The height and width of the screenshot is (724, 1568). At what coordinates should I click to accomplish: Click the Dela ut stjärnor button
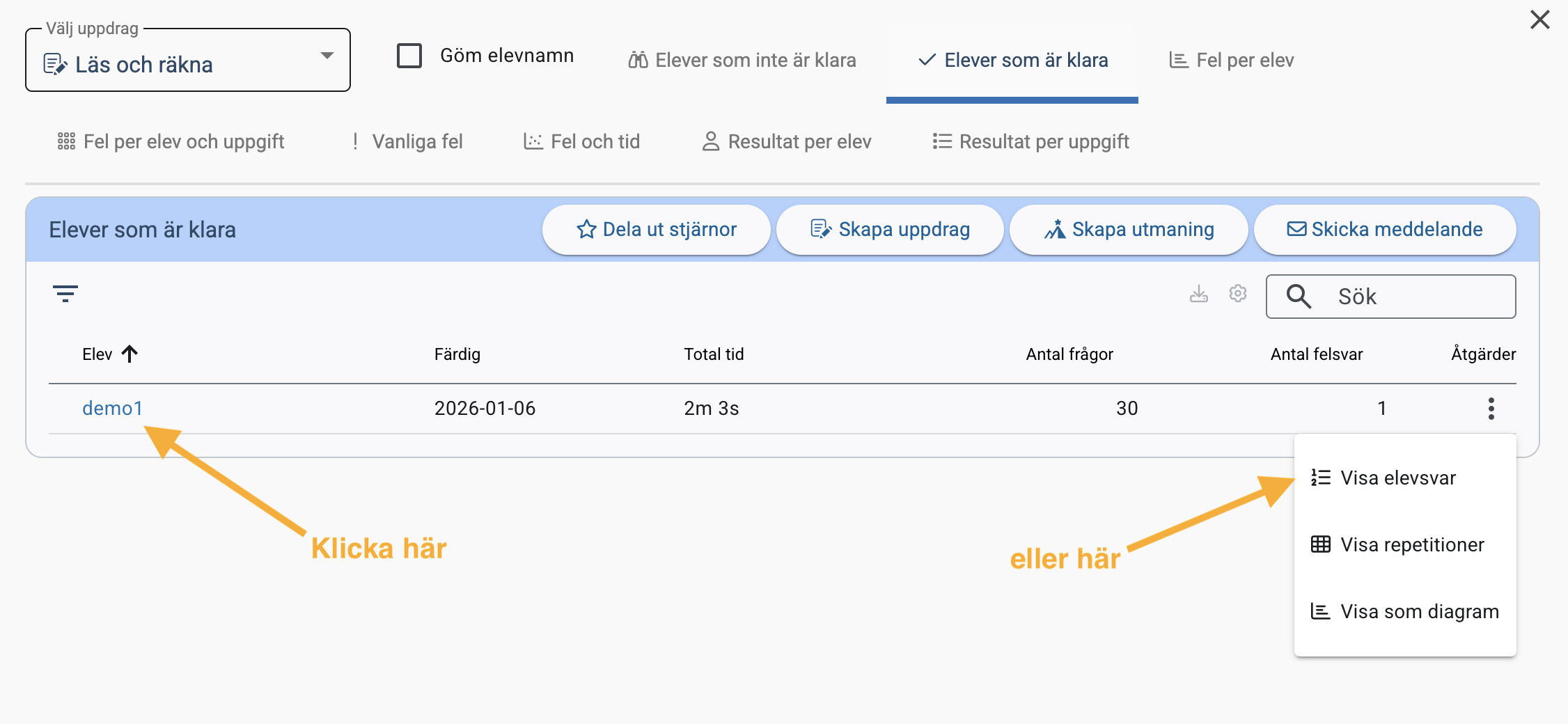[656, 230]
